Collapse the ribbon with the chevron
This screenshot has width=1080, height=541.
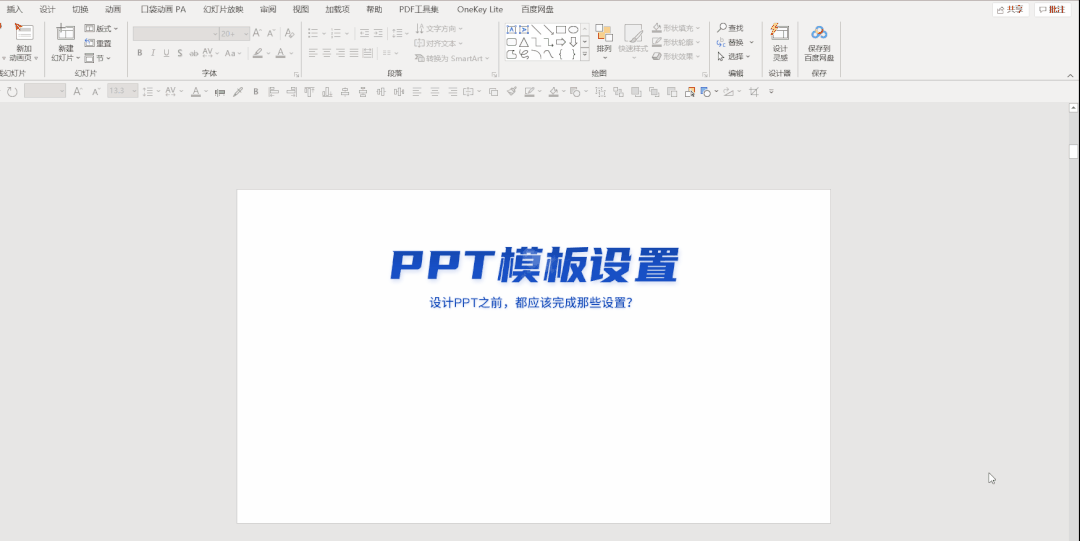click(1070, 75)
